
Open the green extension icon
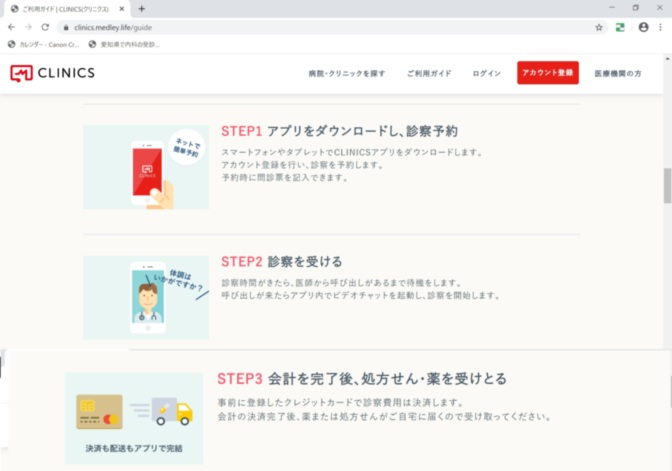(x=620, y=27)
